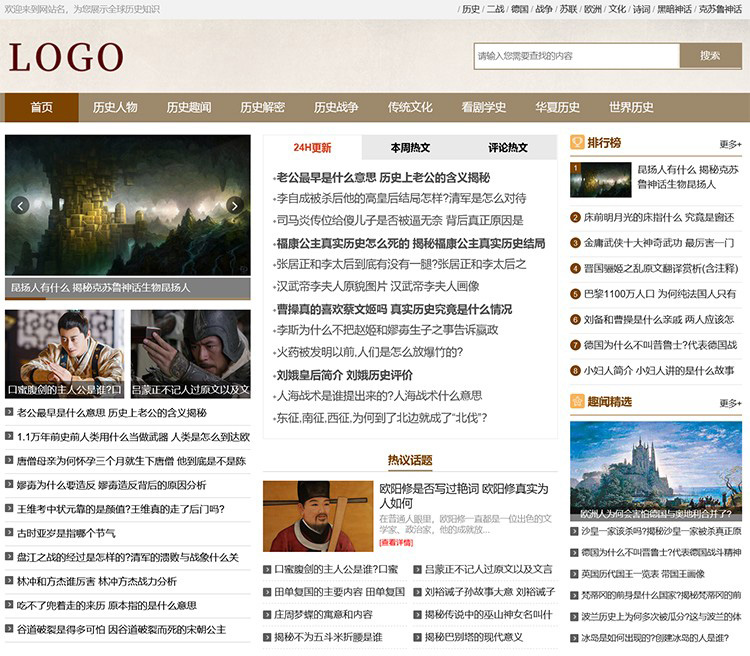The image size is (750, 656).
Task: Click the number 5 badge beside 巴黎1100万人口
Action: [575, 294]
